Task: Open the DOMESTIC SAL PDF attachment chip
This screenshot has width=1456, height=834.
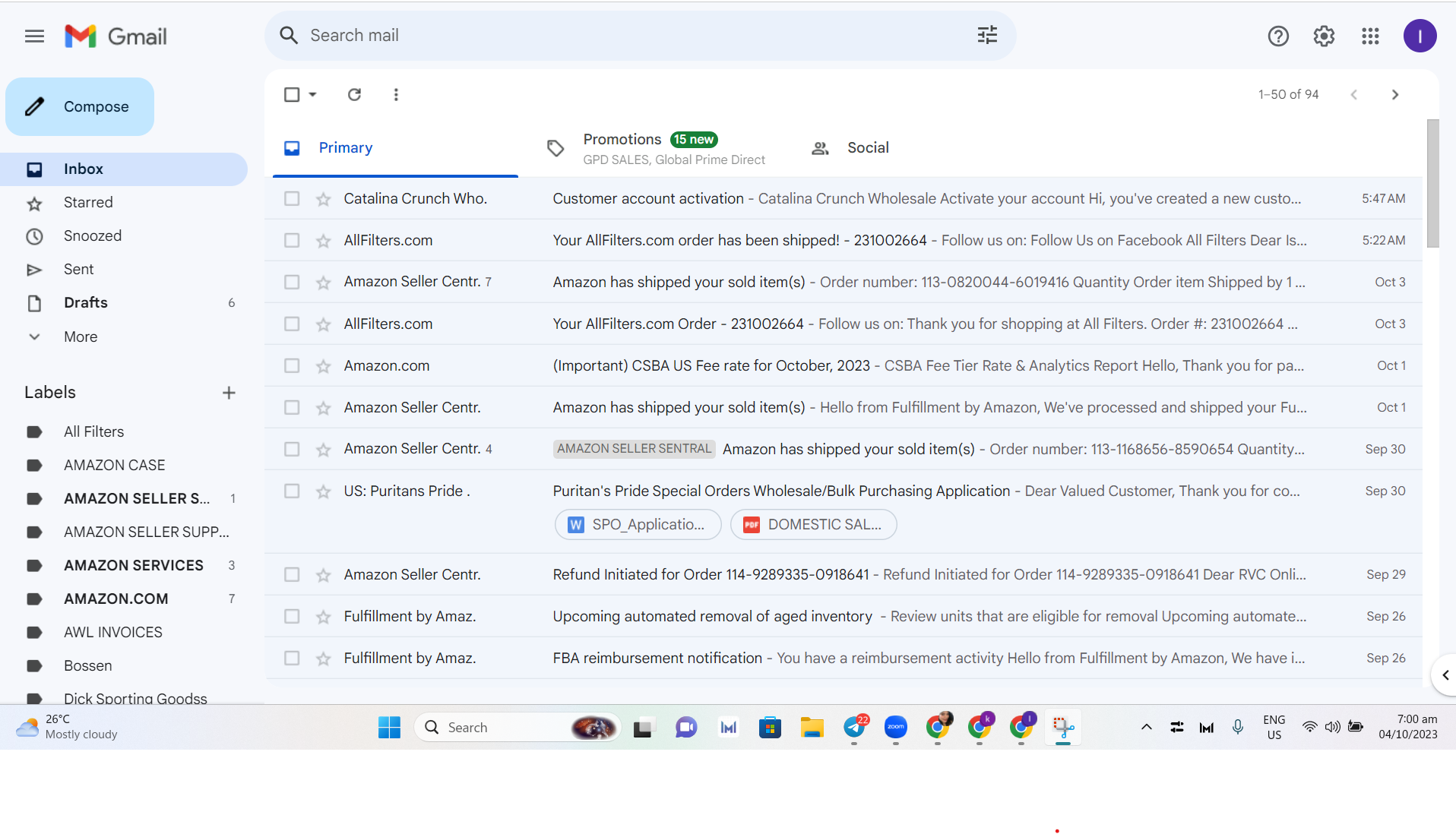Action: [814, 525]
